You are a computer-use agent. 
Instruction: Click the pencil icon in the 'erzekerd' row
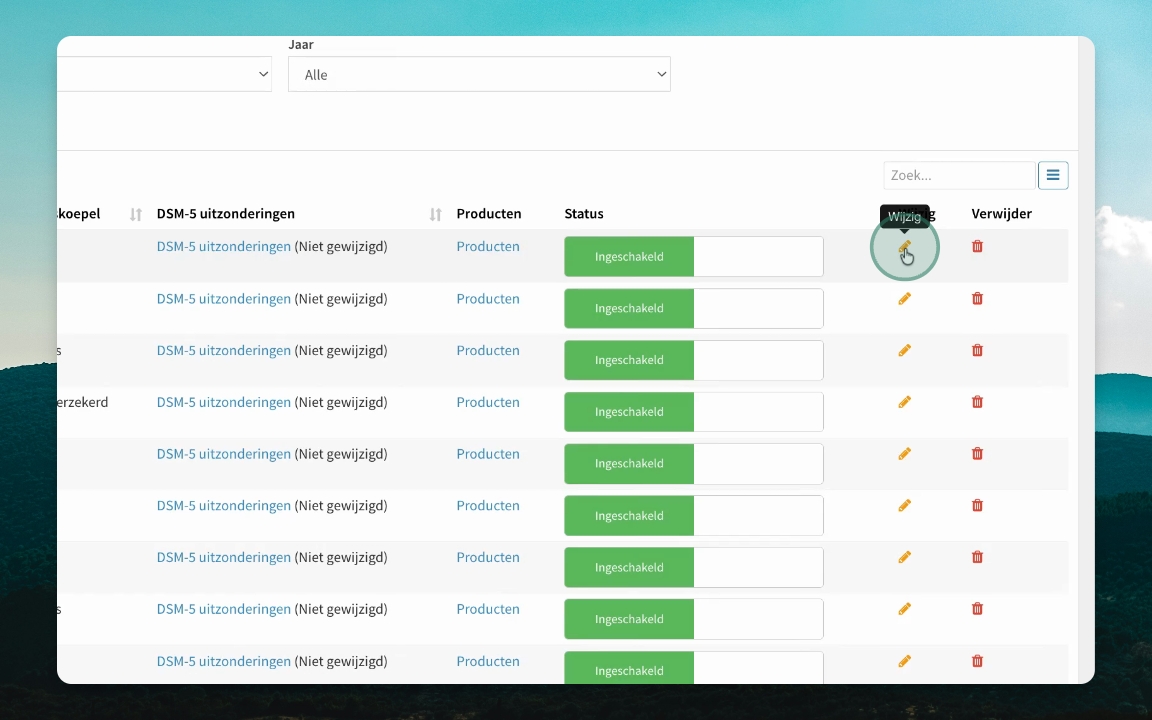(x=904, y=402)
